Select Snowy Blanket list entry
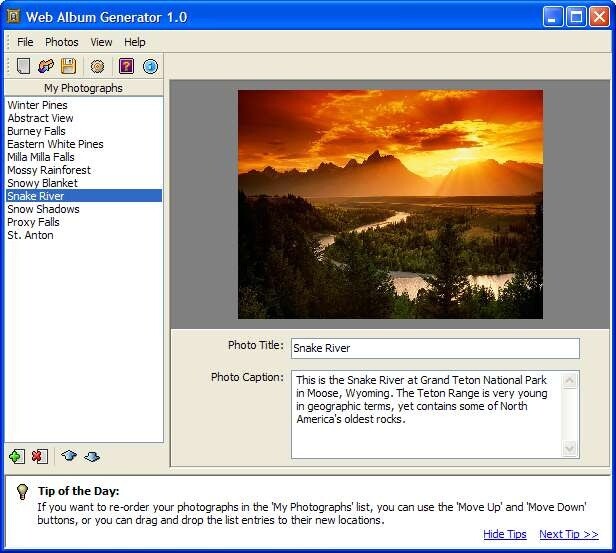This screenshot has width=616, height=553. [x=84, y=183]
